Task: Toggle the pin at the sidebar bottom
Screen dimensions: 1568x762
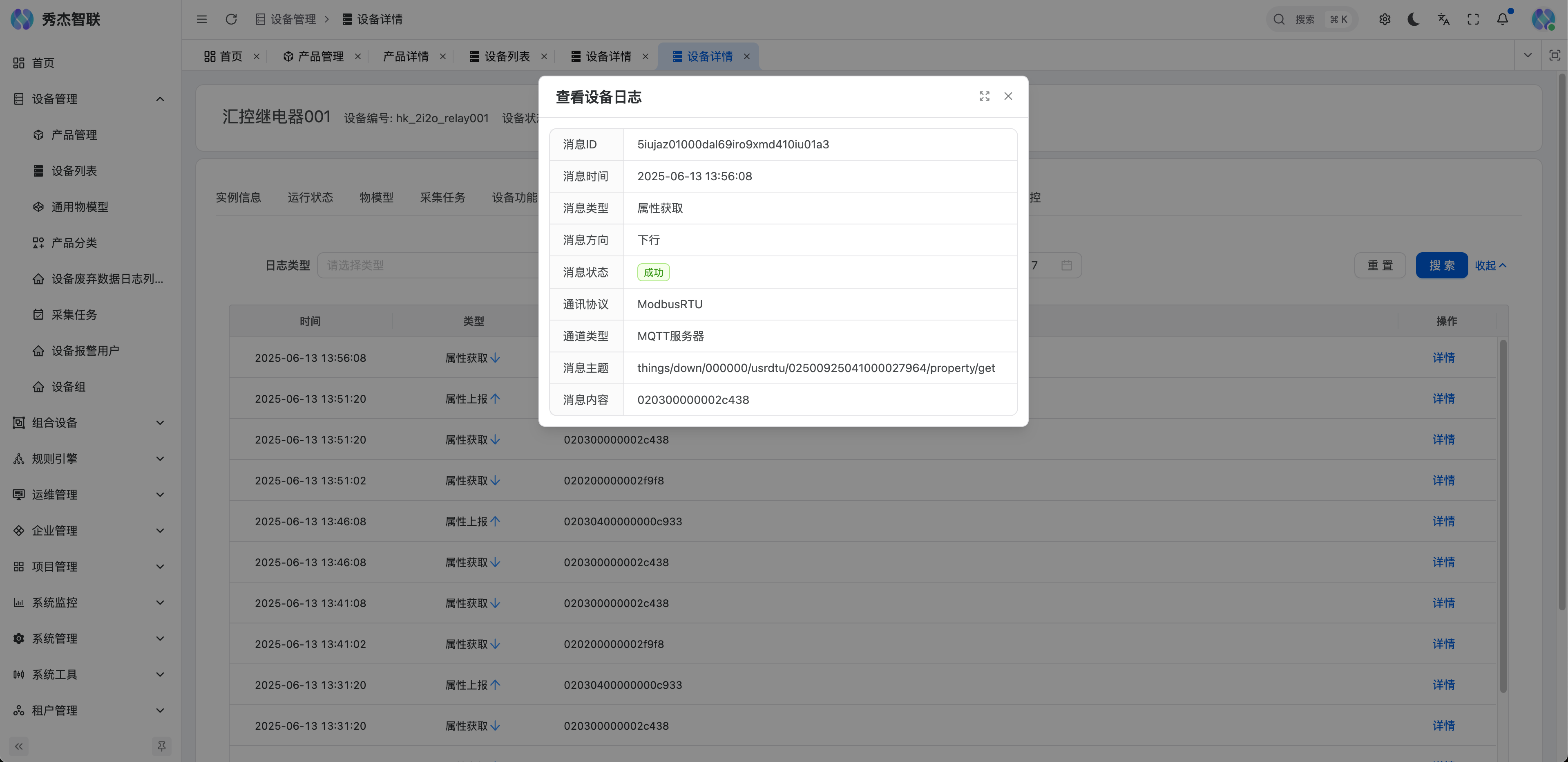Action: click(x=161, y=746)
